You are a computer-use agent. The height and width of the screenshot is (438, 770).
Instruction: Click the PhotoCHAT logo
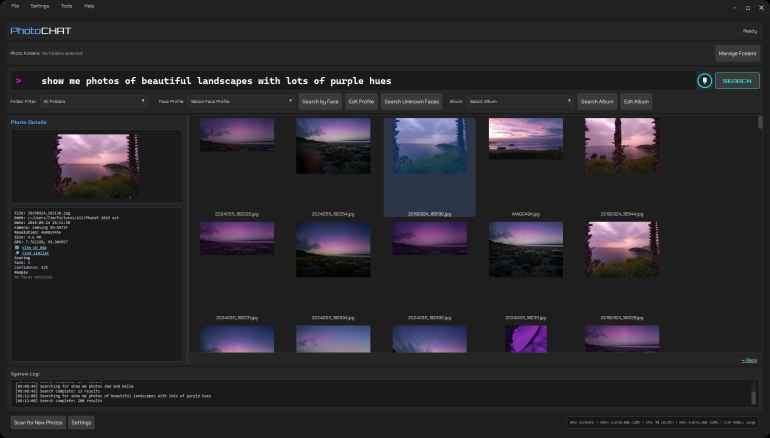[41, 31]
